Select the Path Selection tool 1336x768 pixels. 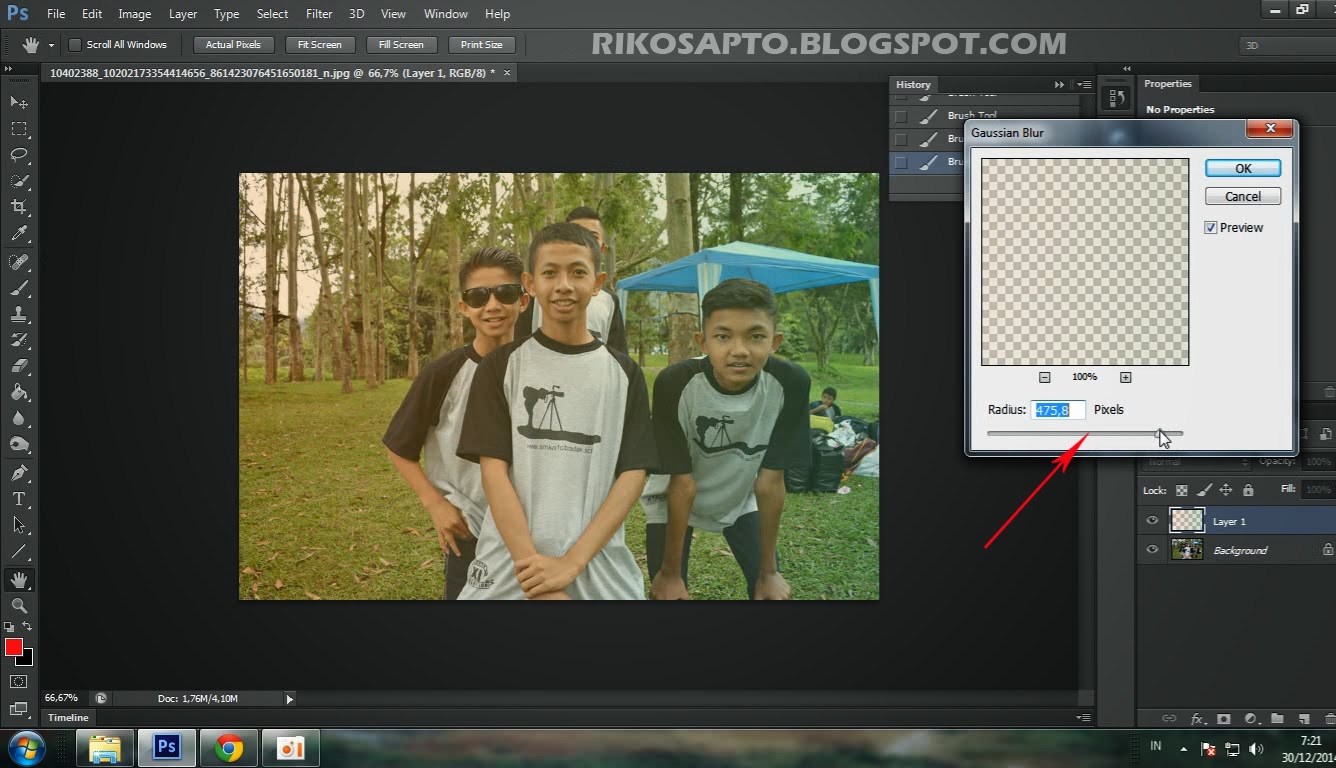pyautogui.click(x=19, y=524)
